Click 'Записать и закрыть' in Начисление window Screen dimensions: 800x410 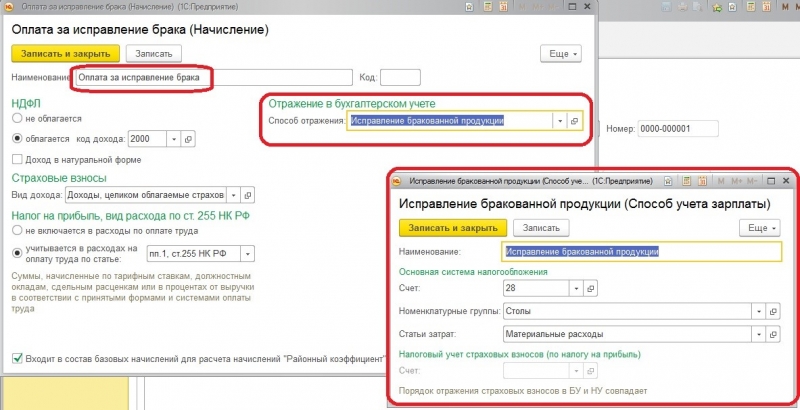point(66,53)
